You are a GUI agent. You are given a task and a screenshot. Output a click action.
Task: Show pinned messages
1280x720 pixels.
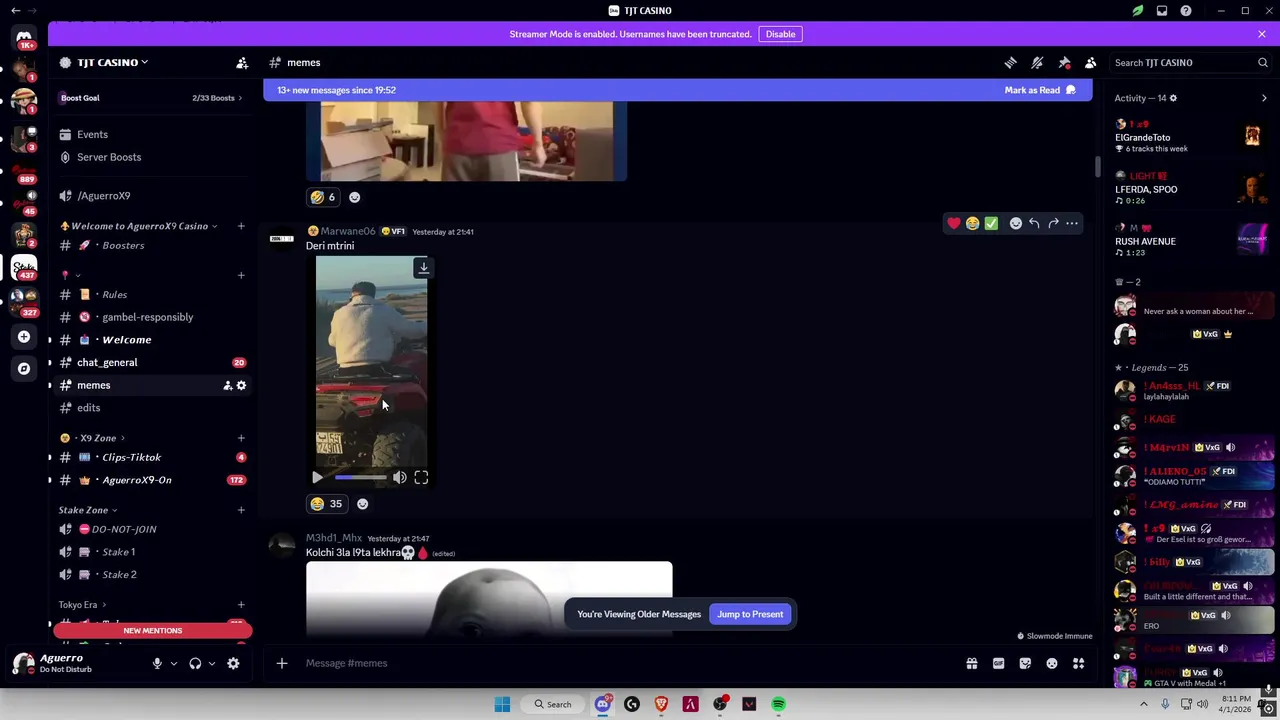point(1064,63)
